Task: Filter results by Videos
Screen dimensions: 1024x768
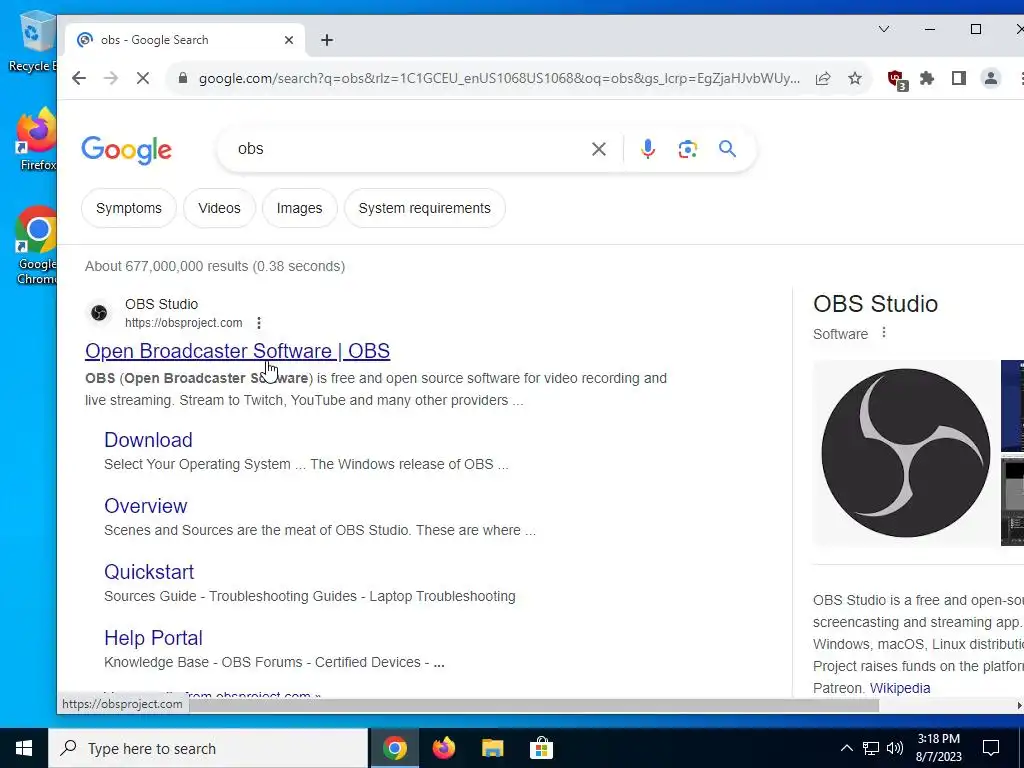Action: [219, 208]
